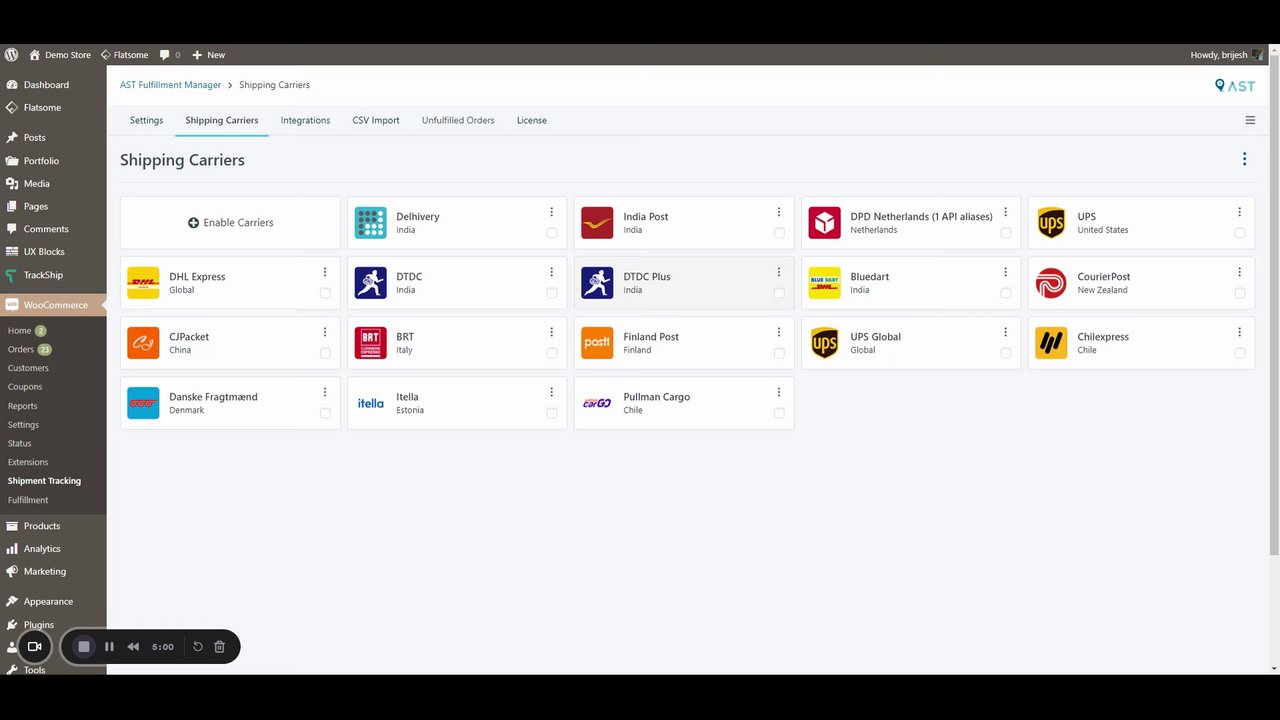The width and height of the screenshot is (1280, 720).
Task: Click the India Post carrier logo
Action: click(597, 223)
